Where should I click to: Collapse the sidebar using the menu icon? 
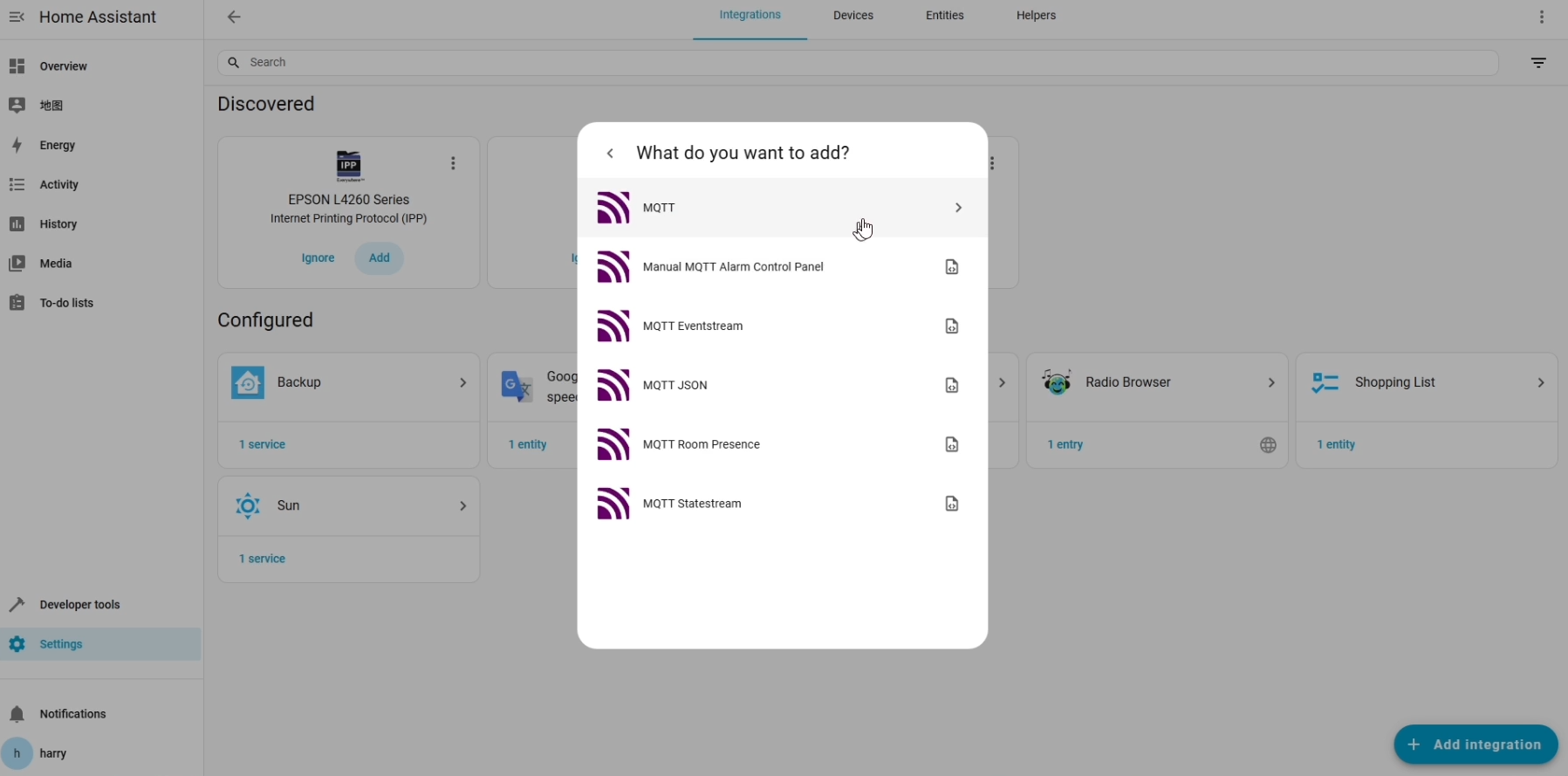17,17
